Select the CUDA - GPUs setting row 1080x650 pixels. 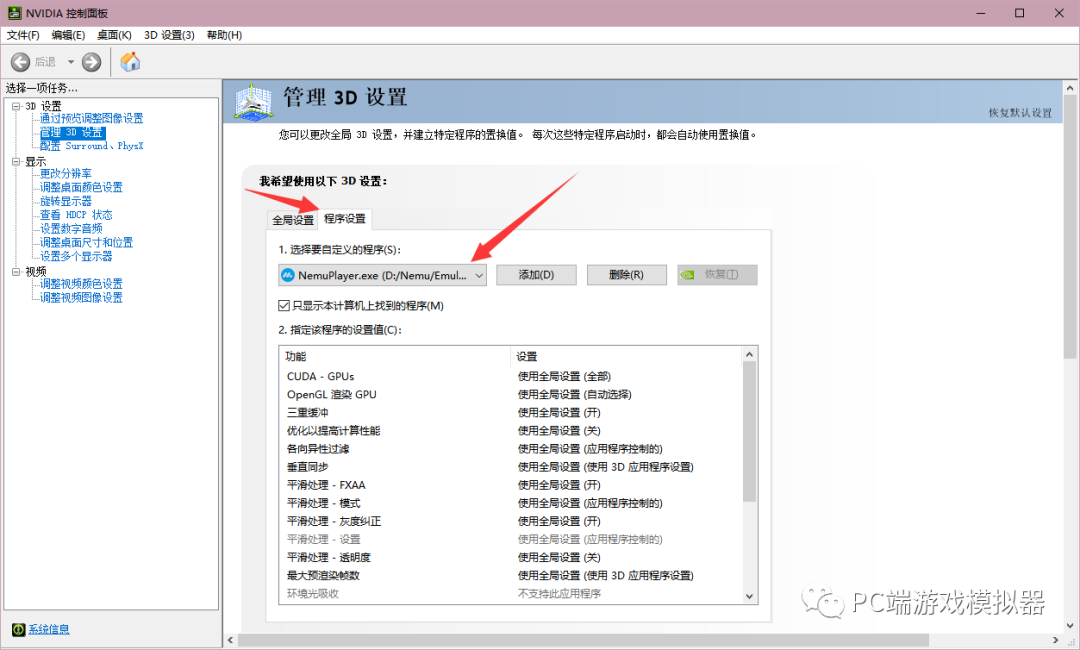[510, 377]
